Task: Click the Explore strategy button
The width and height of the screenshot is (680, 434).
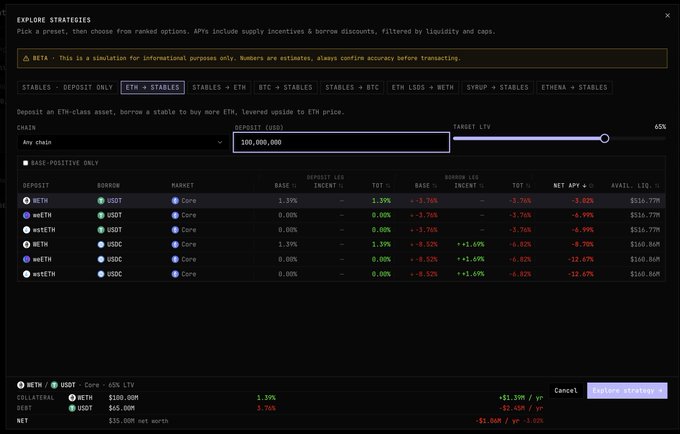Action: pyautogui.click(x=627, y=391)
